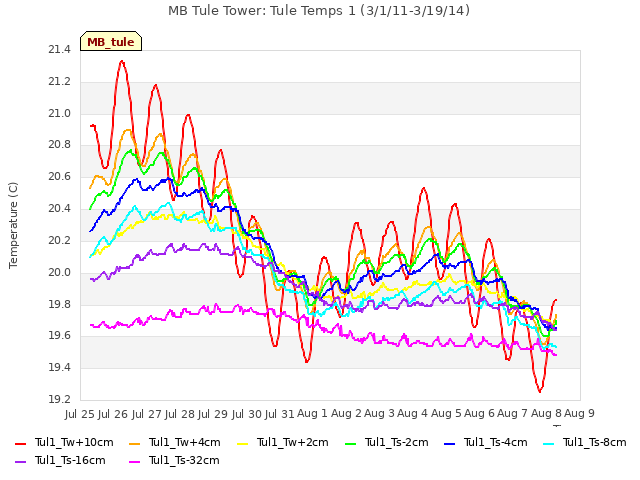
Task: Click the MB_tule label box
Action: (111, 41)
